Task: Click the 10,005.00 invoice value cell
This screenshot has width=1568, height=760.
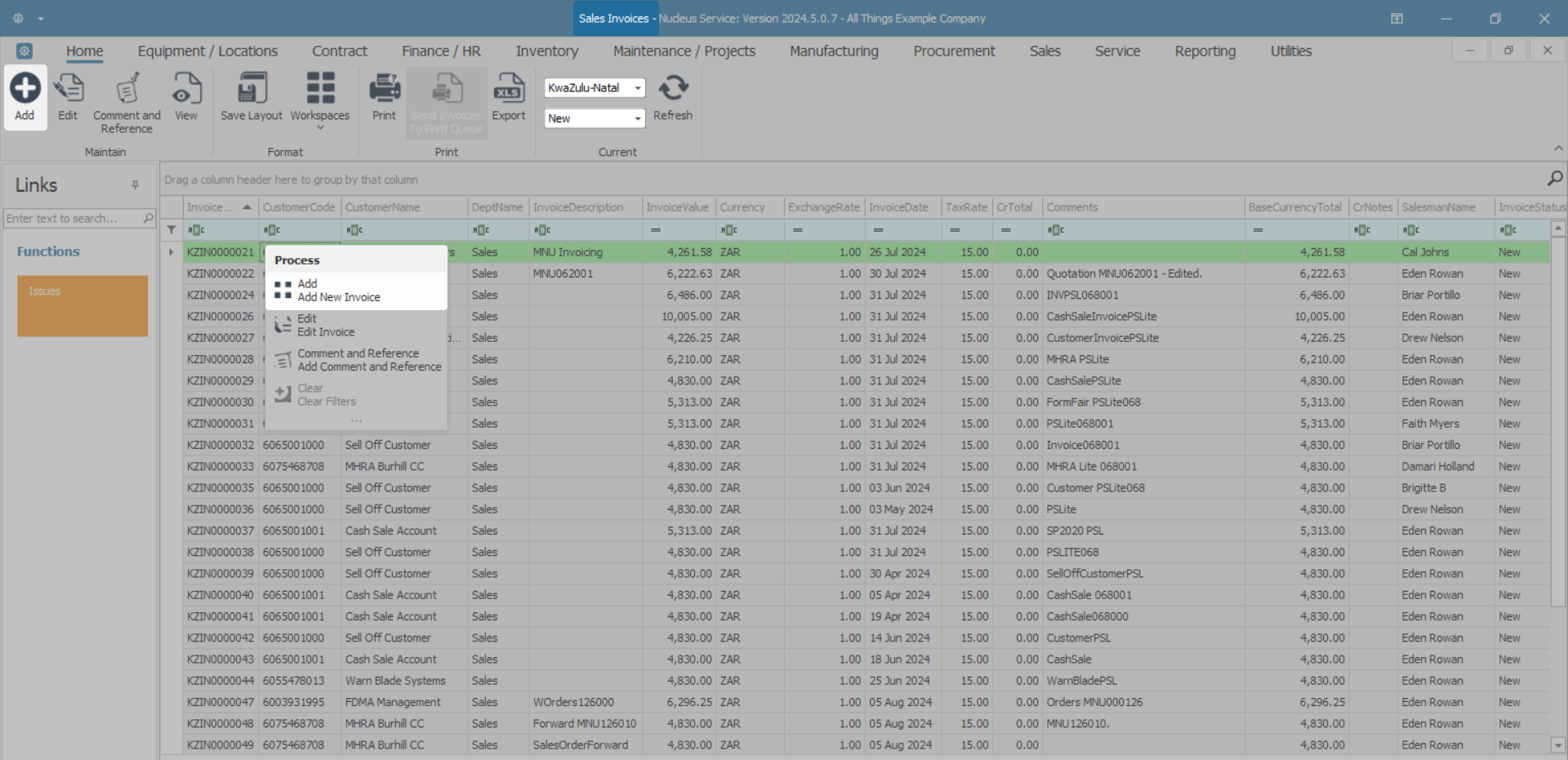Action: pyautogui.click(x=679, y=316)
